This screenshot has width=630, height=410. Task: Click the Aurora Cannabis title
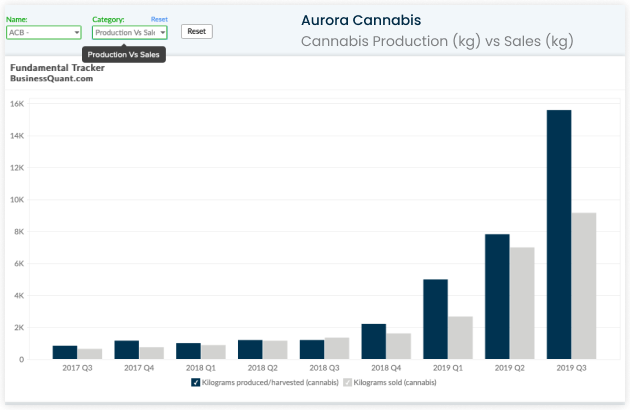pyautogui.click(x=361, y=20)
